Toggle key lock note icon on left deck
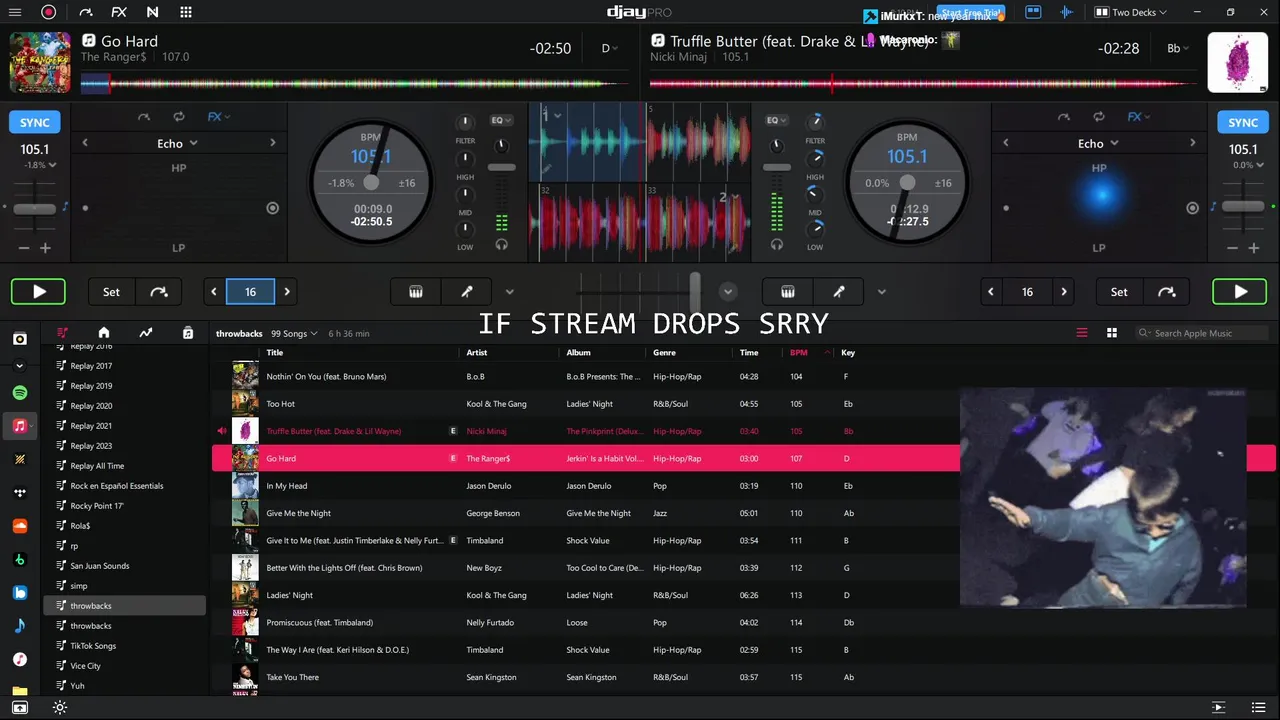 click(x=65, y=207)
